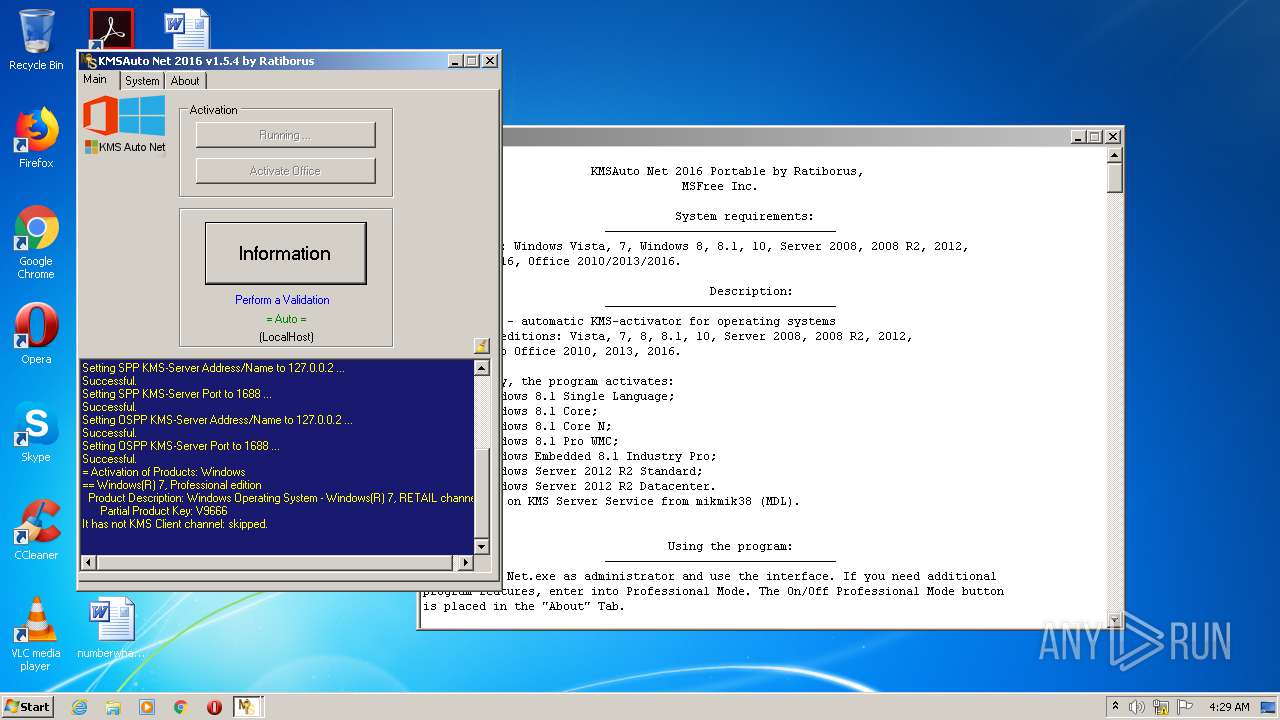Open the numberwha Word document on the desktop
The image size is (1280, 720).
tap(111, 628)
